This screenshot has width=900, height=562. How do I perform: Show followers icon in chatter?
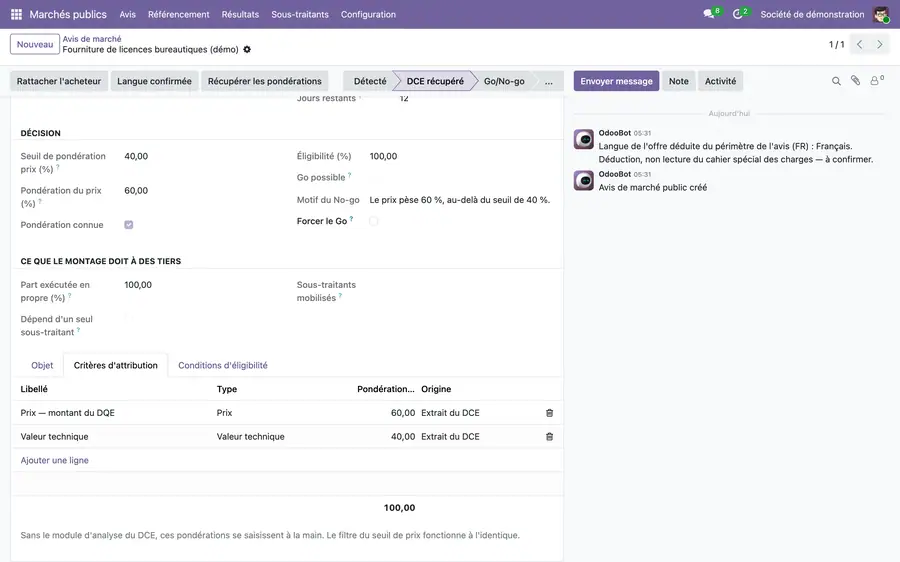tap(876, 81)
